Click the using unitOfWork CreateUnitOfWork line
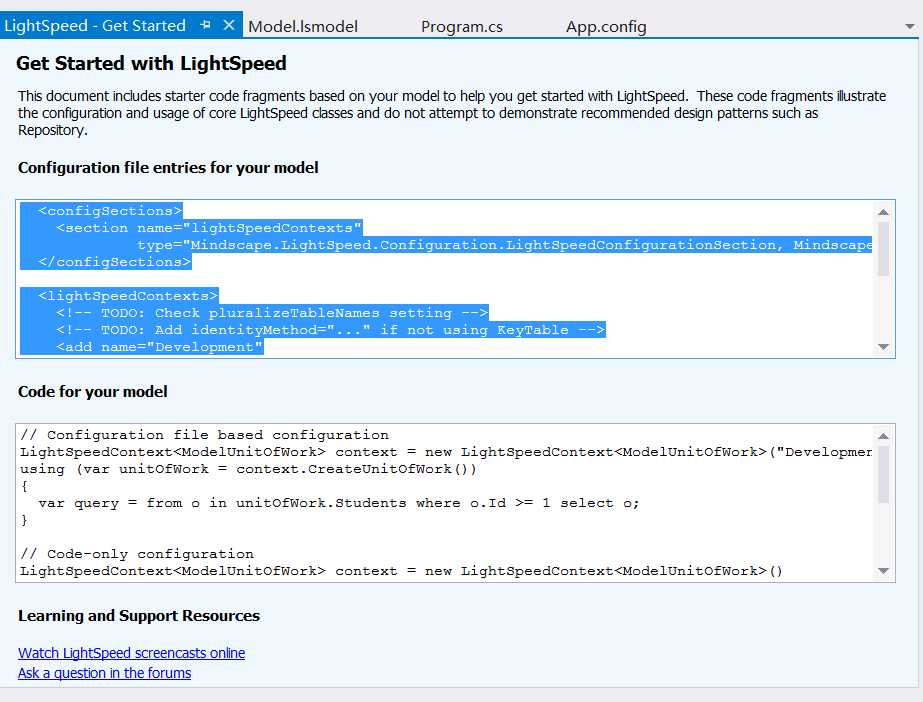The width and height of the screenshot is (923, 702). coord(248,469)
